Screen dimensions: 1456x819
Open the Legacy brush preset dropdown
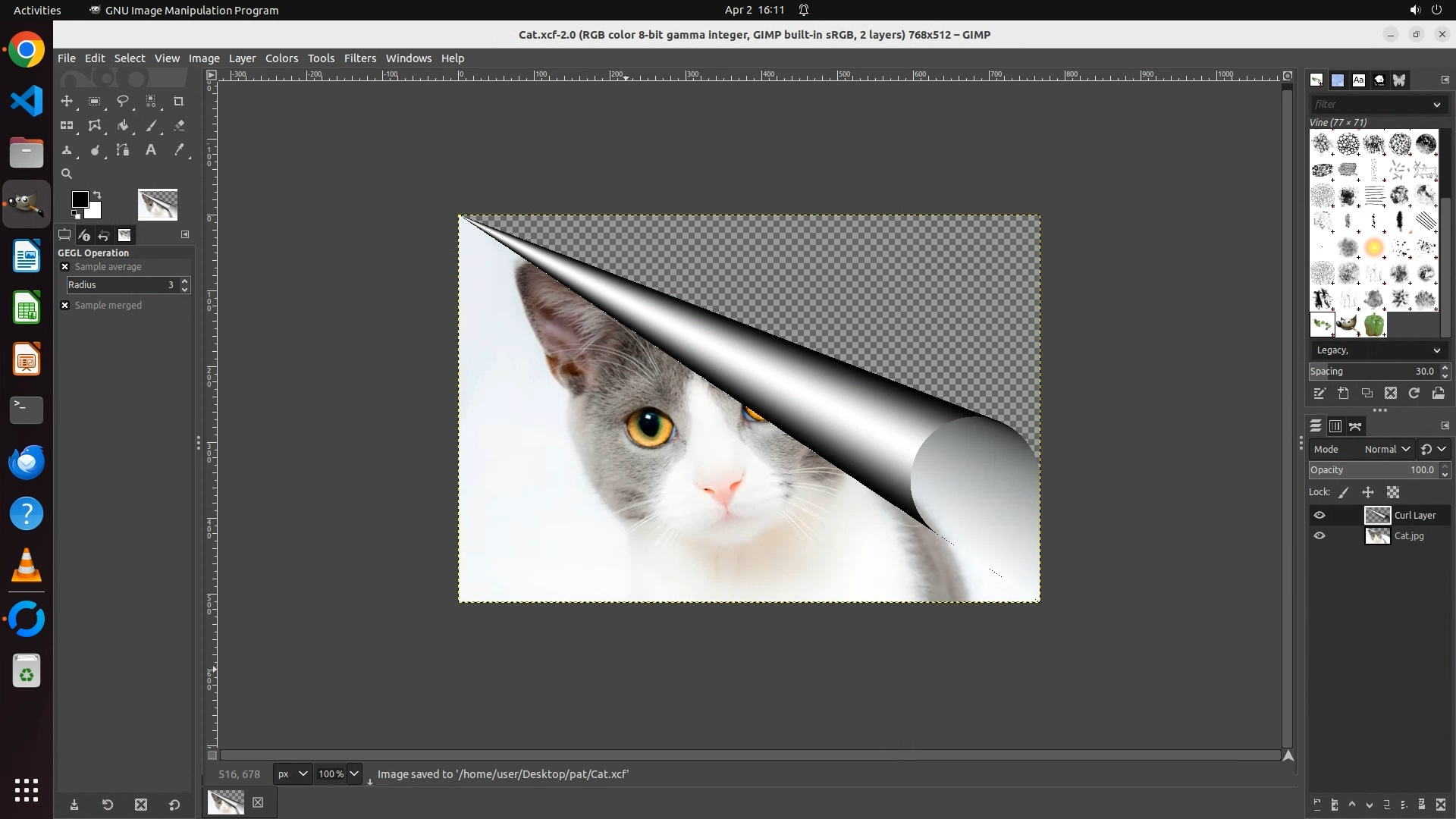pyautogui.click(x=1376, y=350)
